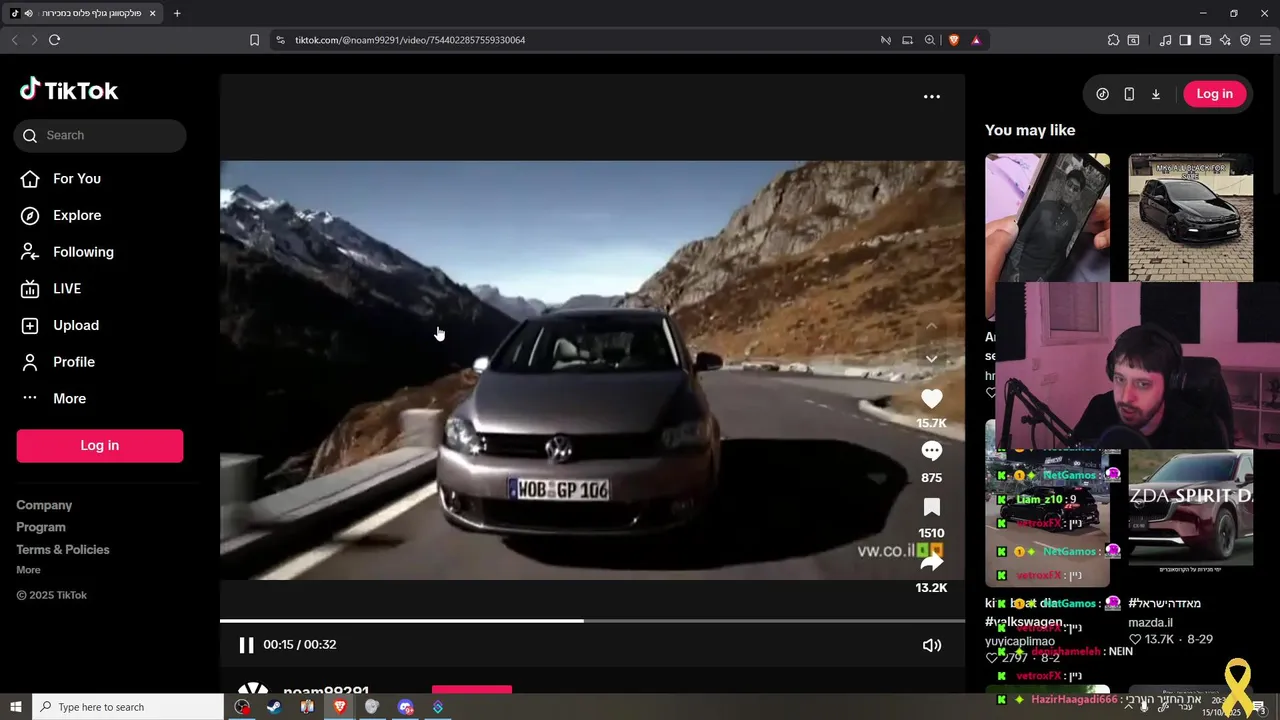Mute the video volume icon
Image resolution: width=1280 pixels, height=720 pixels.
tap(932, 645)
